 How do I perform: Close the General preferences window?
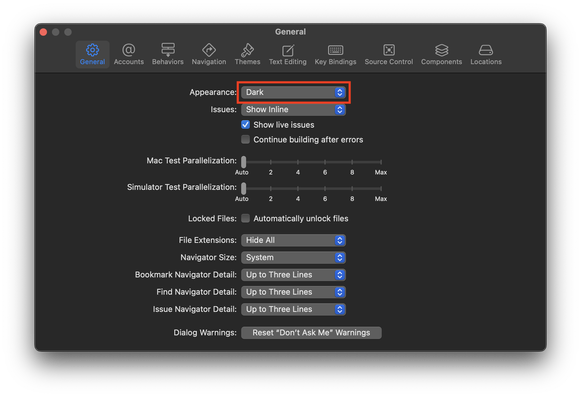click(43, 32)
